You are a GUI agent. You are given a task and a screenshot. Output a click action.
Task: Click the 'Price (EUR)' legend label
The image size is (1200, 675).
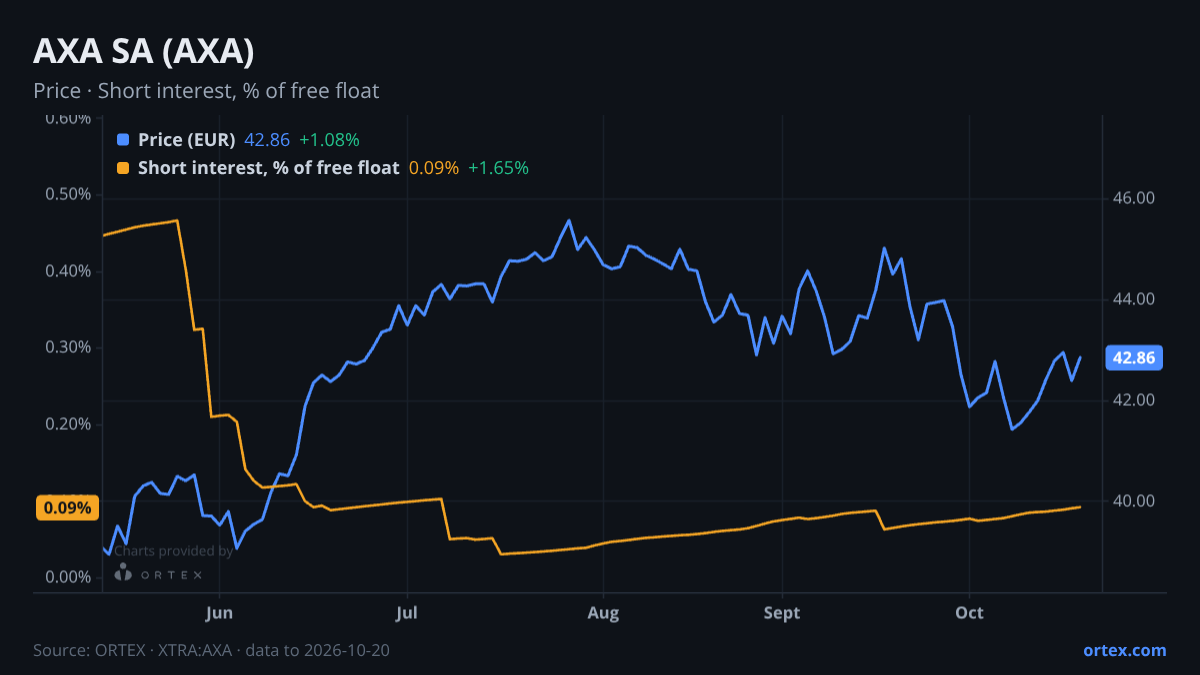(x=186, y=140)
